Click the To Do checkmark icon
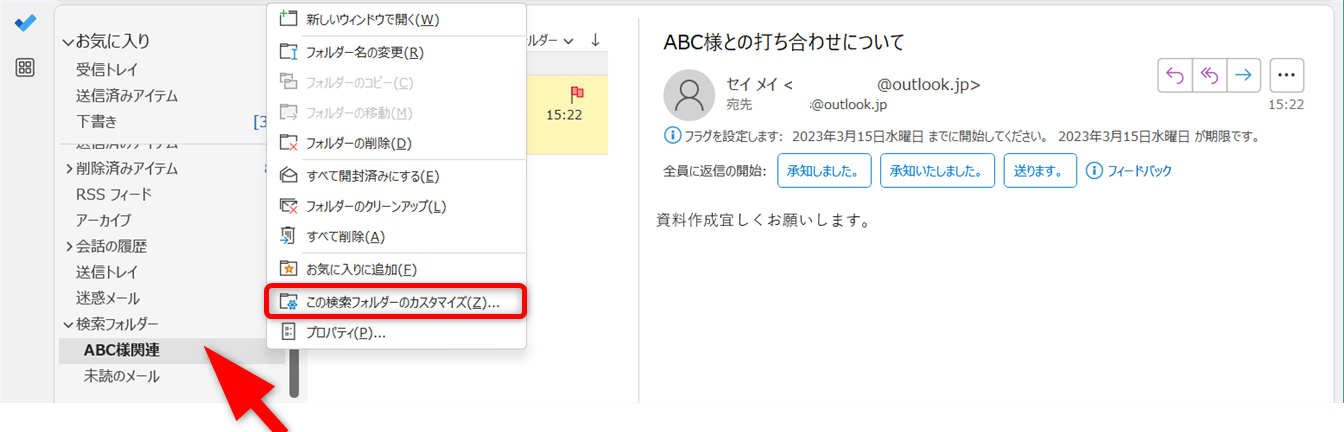 (x=26, y=23)
